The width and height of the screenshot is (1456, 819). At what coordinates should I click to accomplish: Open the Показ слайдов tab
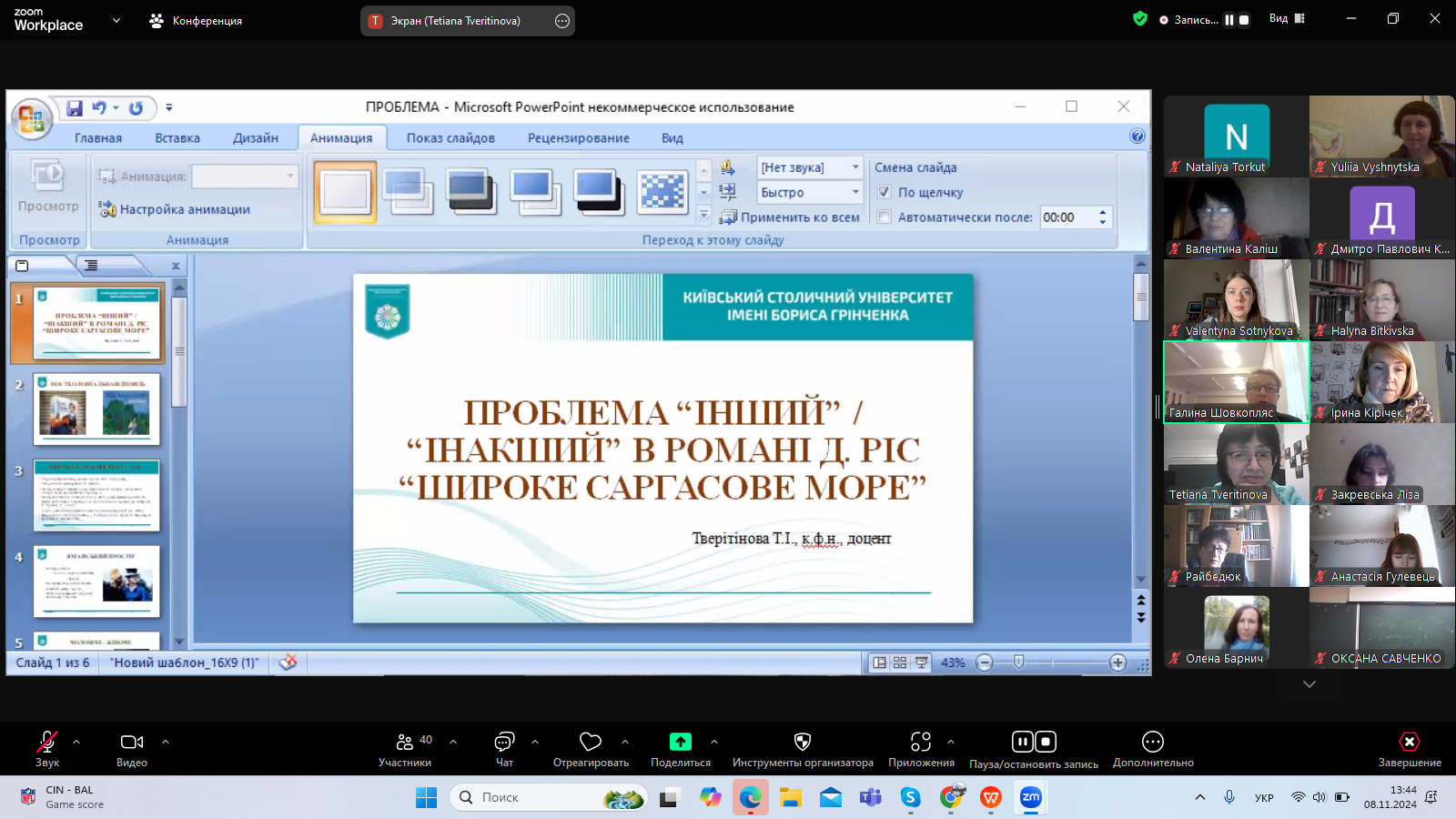(x=450, y=138)
